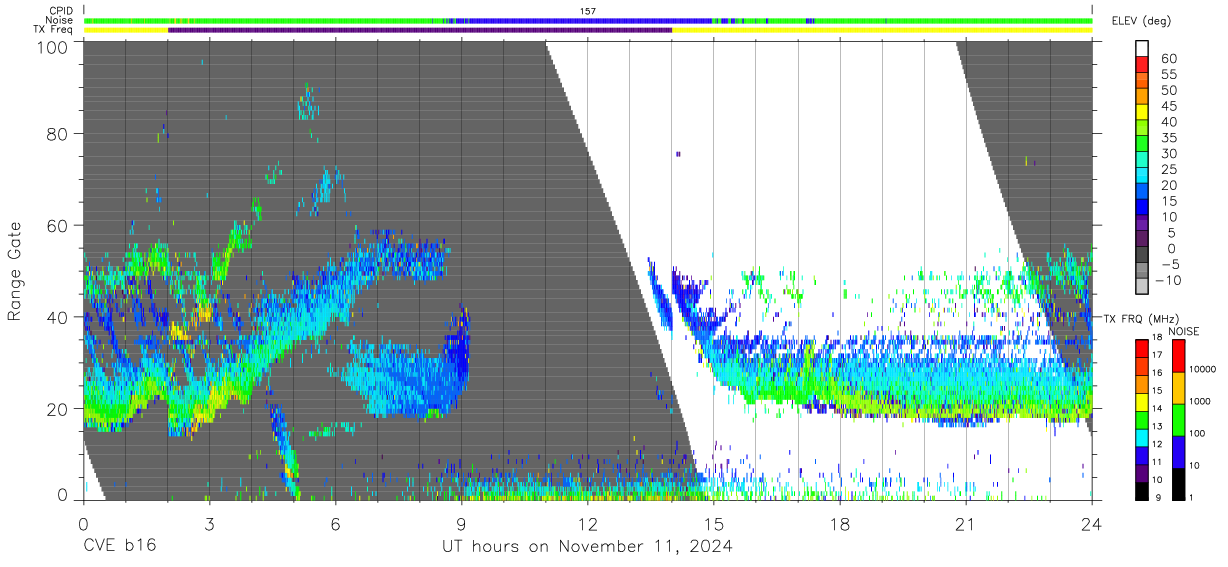The height and width of the screenshot is (567, 1228).
Task: Click elevation colorbar label -10
Action: (x=1170, y=280)
